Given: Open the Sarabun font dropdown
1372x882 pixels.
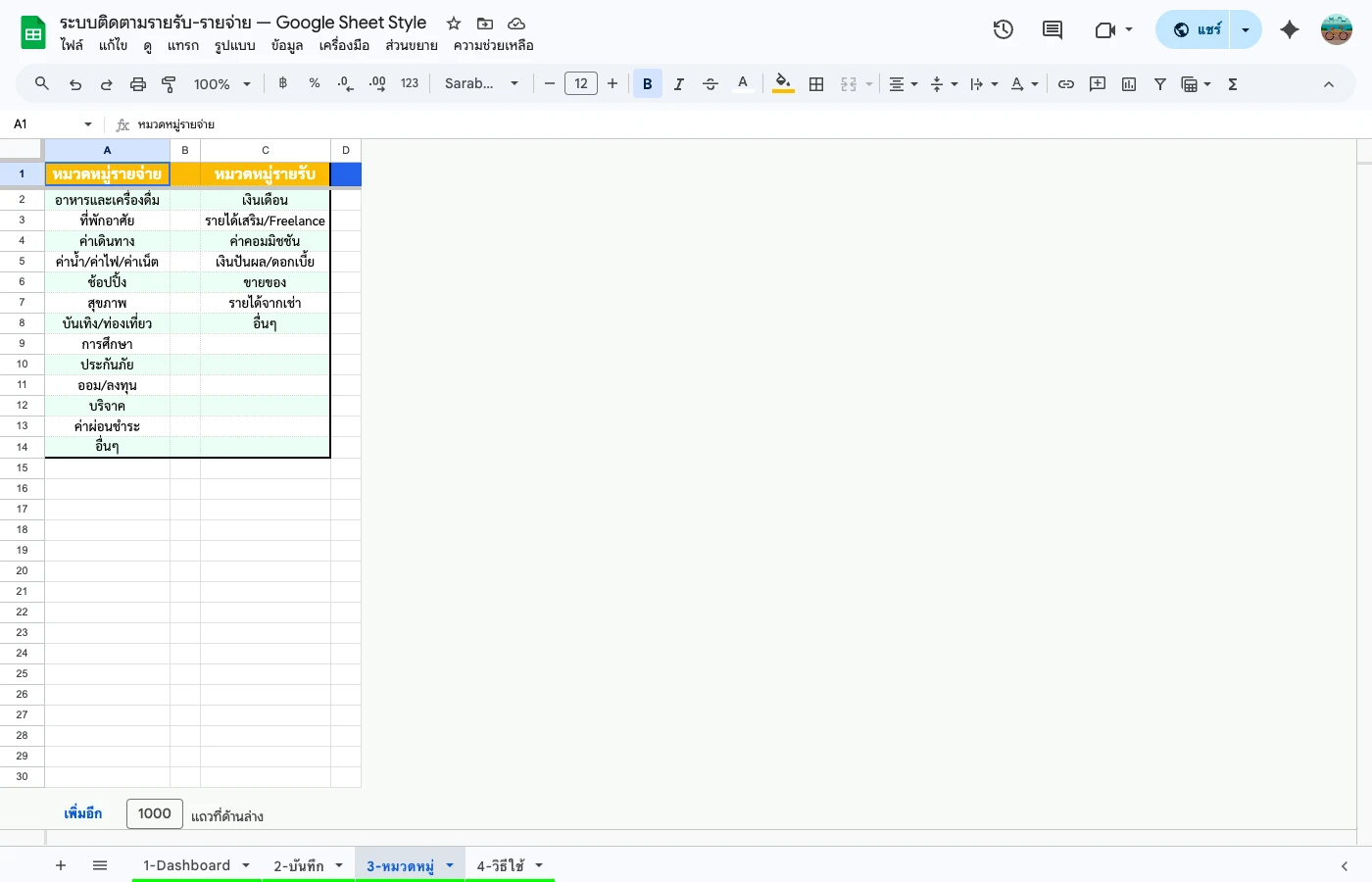Looking at the screenshot, I should click(480, 83).
